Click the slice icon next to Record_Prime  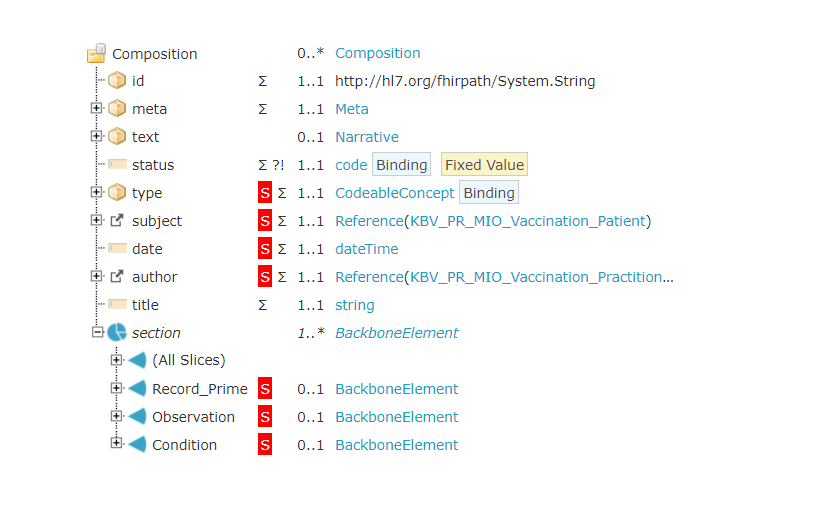click(137, 389)
